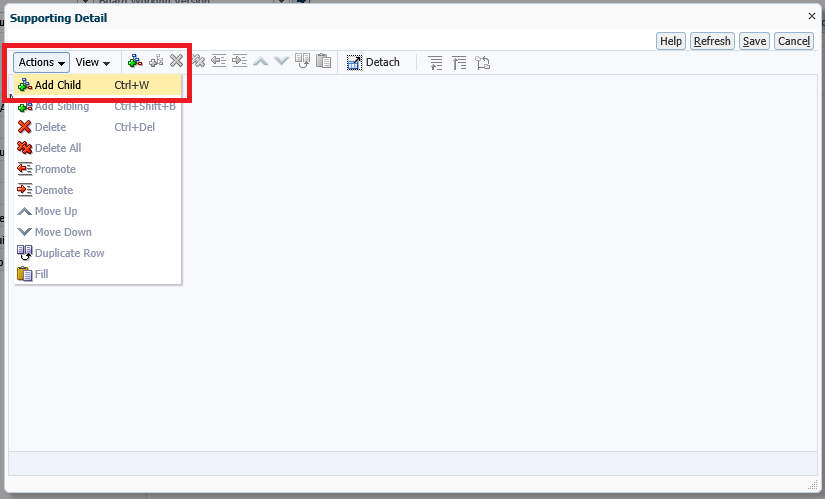The image size is (825, 499).
Task: Open the View dropdown menu
Action: pos(93,62)
